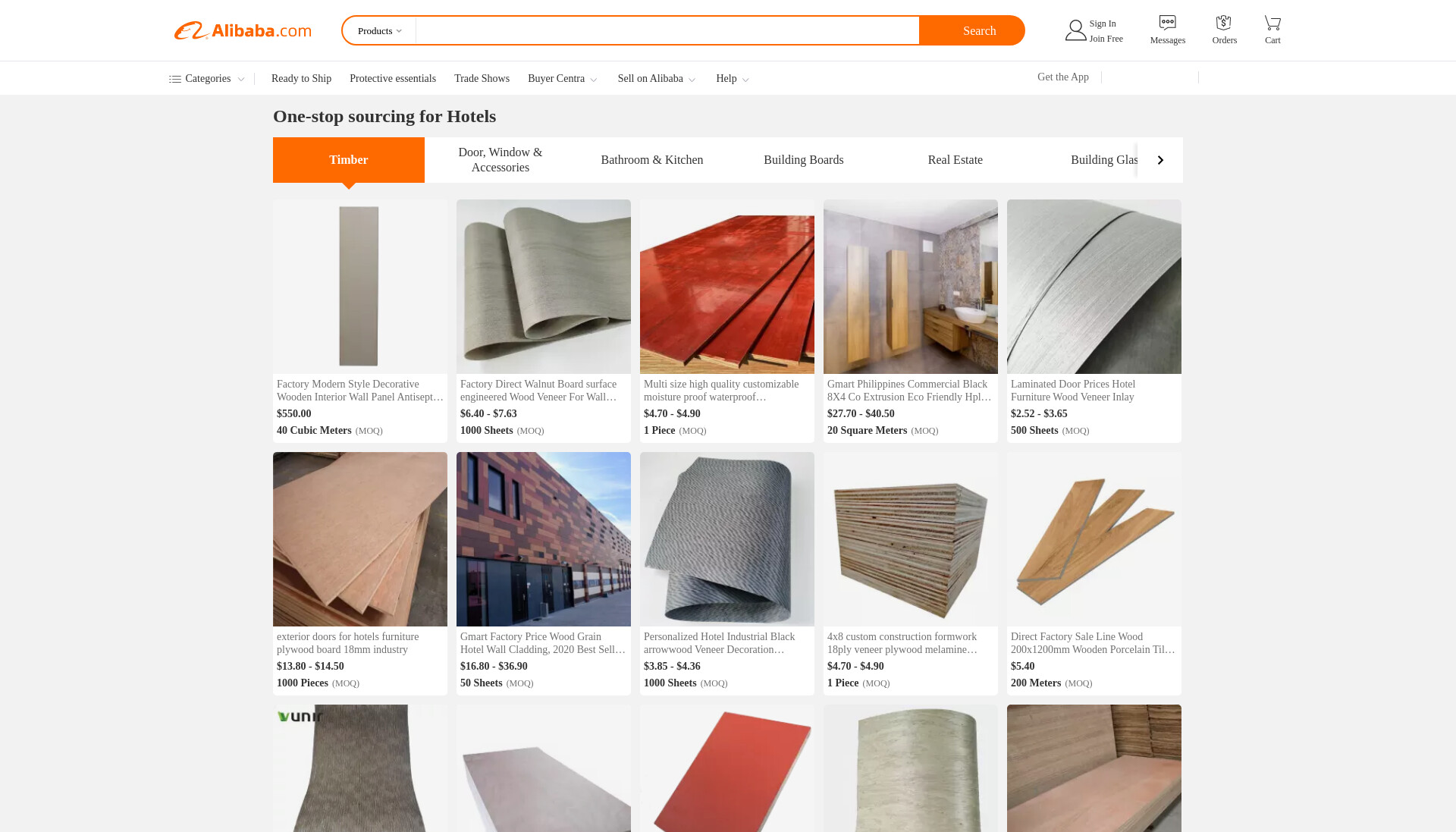
Task: Click price '$6.40 - $7.63'
Action: pos(488,414)
